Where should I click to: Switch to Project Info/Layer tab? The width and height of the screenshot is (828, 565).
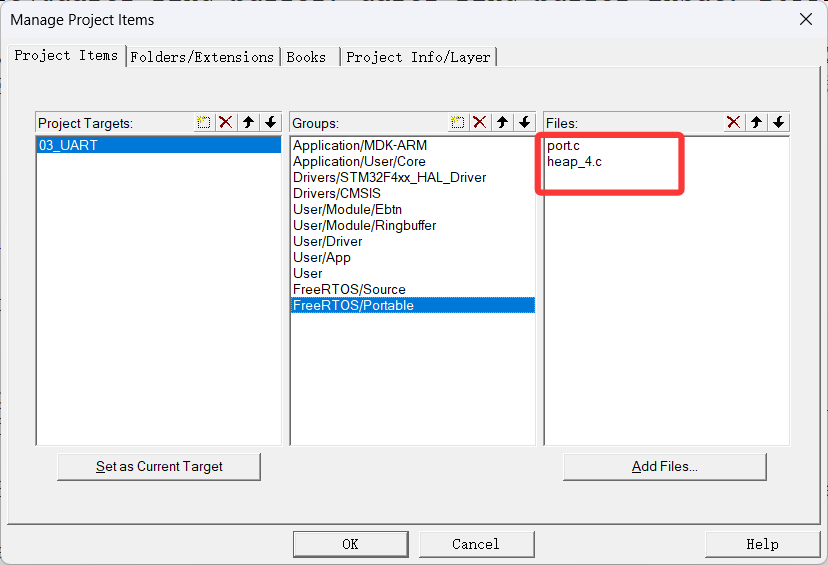pyautogui.click(x=419, y=57)
